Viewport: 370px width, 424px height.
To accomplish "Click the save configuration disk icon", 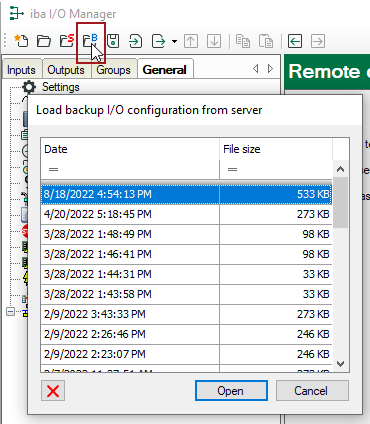I will click(113, 41).
